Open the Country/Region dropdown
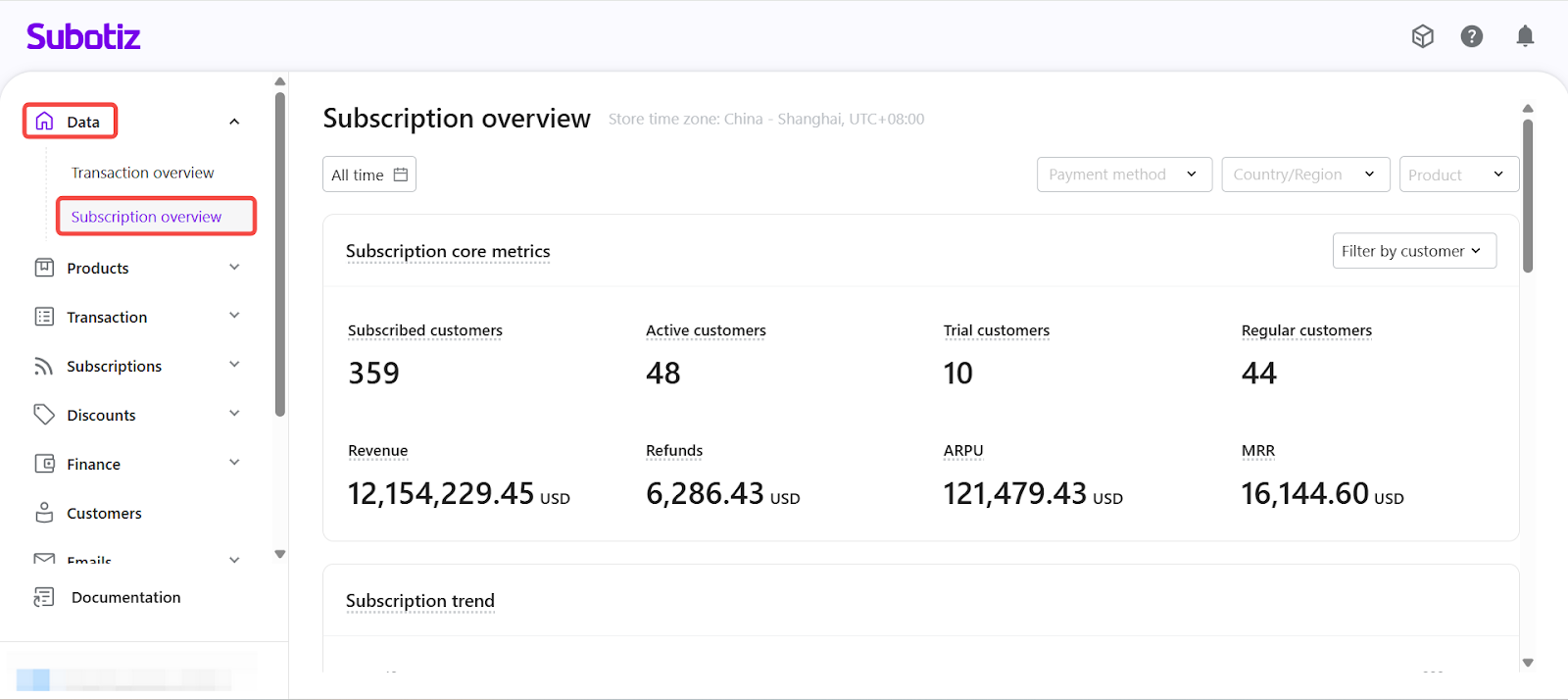This screenshot has width=1568, height=700. [1304, 175]
